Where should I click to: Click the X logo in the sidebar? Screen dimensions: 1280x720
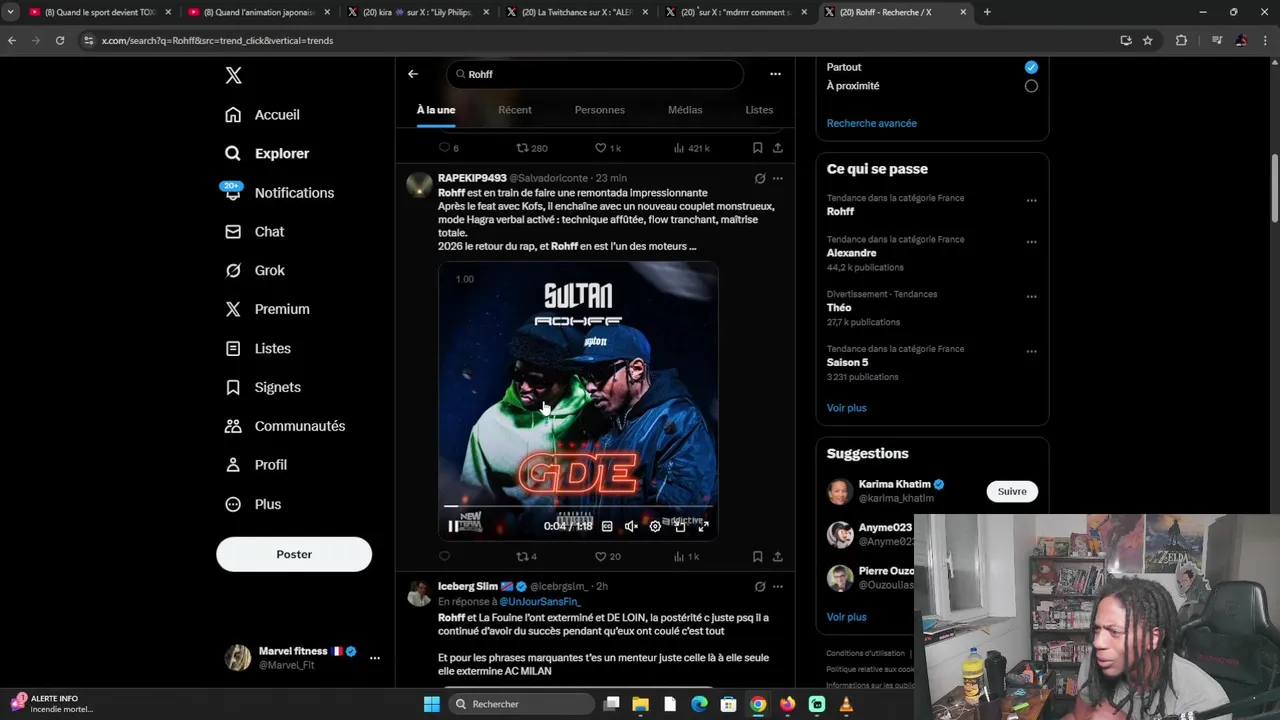click(x=233, y=75)
